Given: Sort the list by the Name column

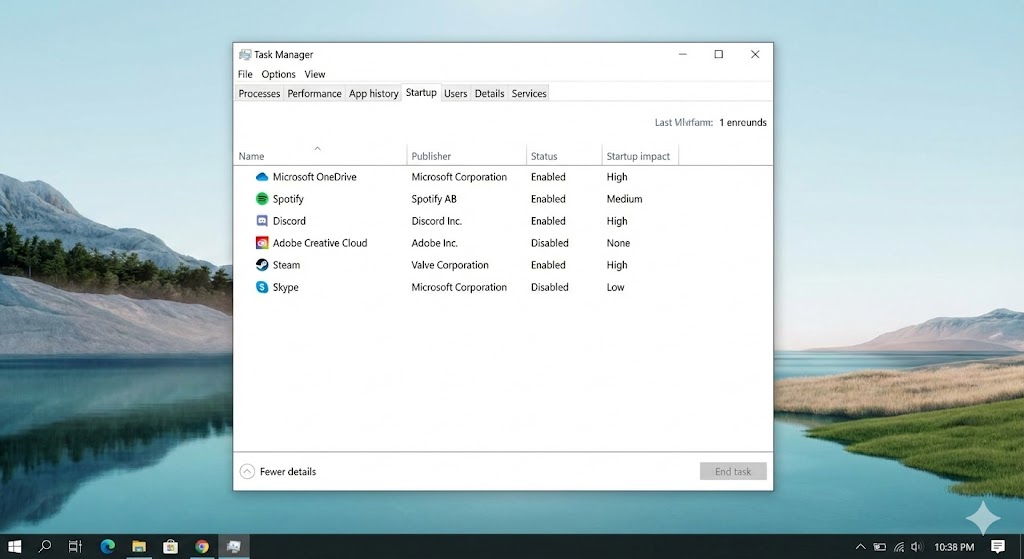Looking at the screenshot, I should click(x=252, y=156).
